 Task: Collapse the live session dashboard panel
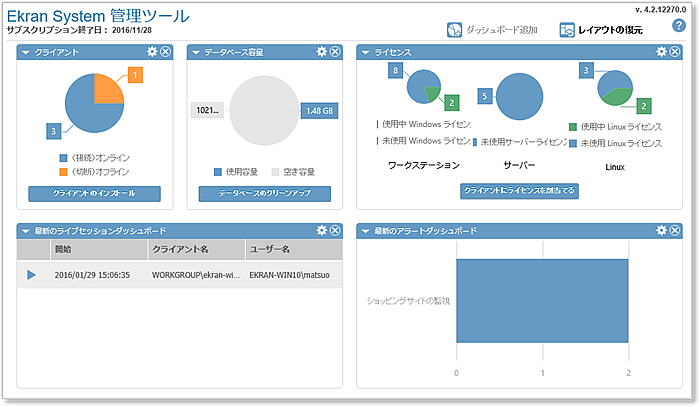(25, 231)
